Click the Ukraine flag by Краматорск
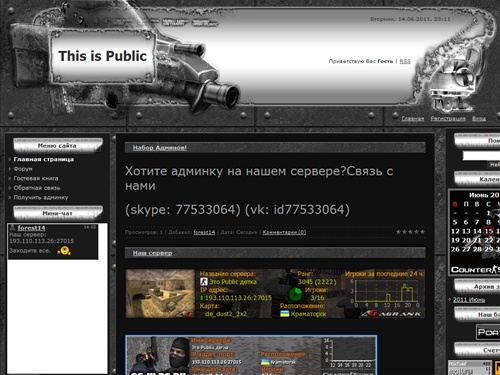This screenshot has width=500, height=375. coord(284,314)
